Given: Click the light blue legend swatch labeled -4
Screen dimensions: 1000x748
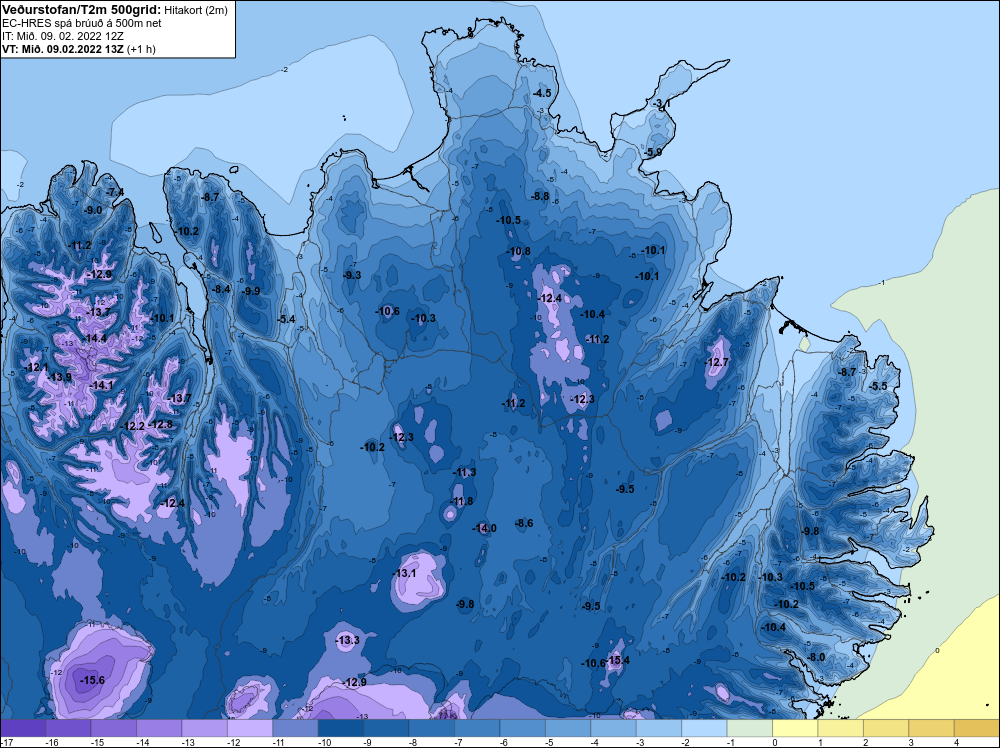Looking at the screenshot, I should (x=614, y=728).
